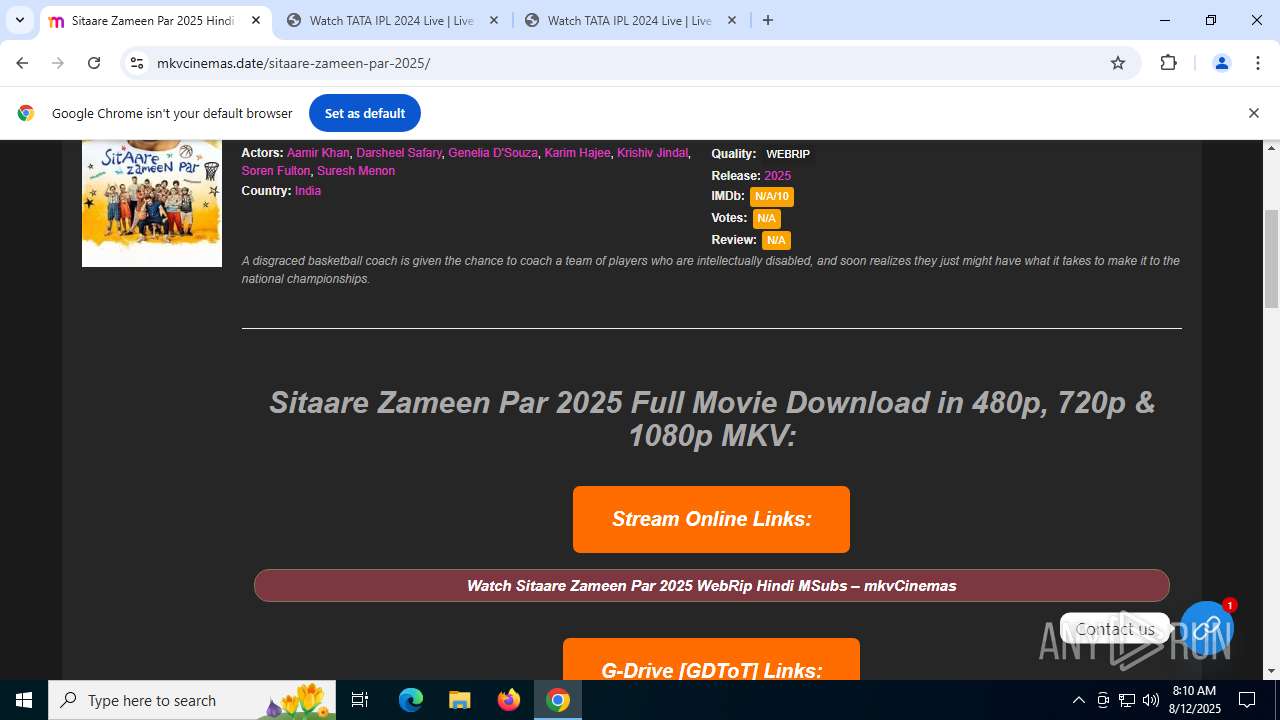Open Genelia D'Souza actor link
1280x720 pixels.
493,153
